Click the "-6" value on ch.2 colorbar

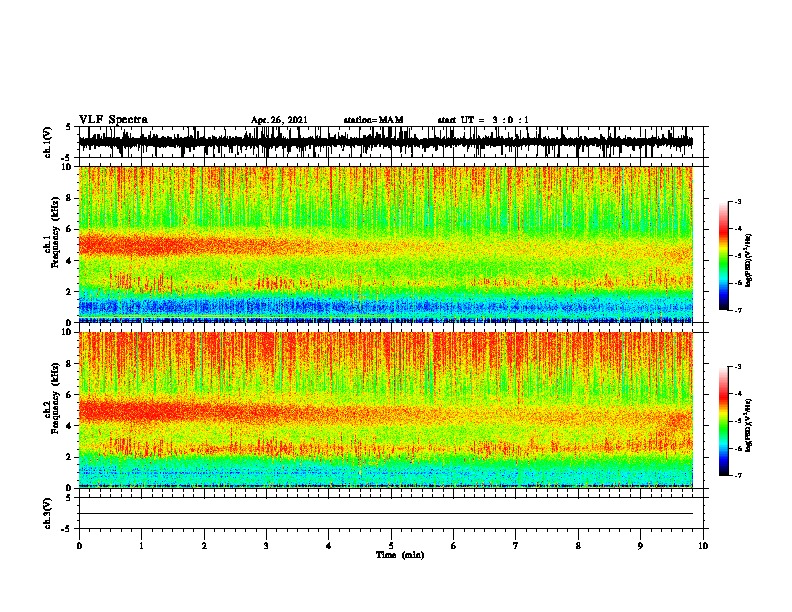[x=737, y=448]
